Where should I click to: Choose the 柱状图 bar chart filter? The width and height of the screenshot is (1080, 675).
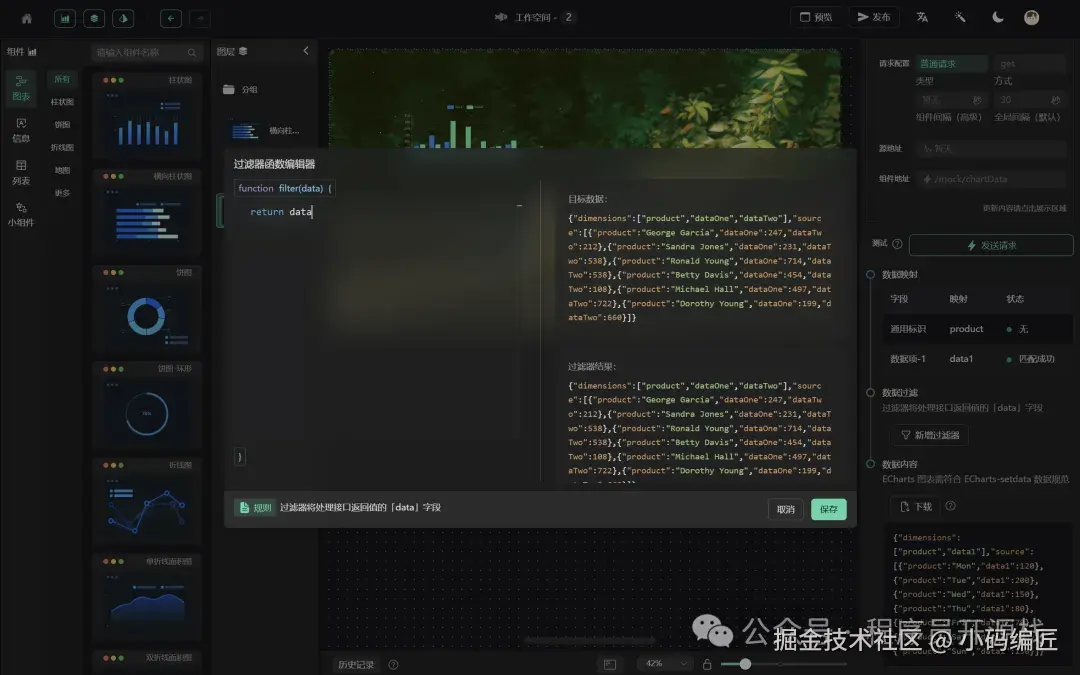(62, 102)
